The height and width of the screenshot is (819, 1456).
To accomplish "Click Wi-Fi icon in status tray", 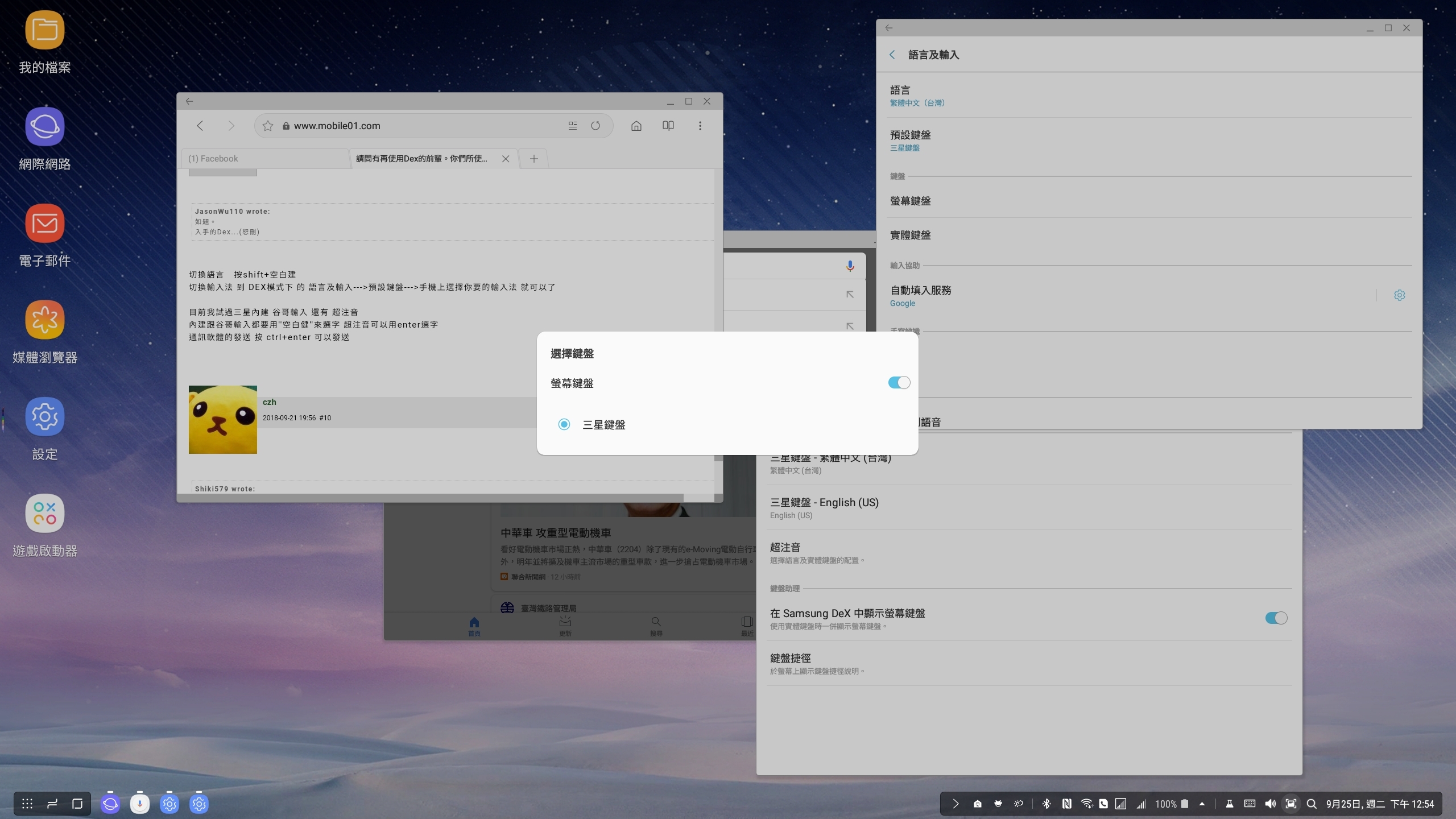I will tap(1086, 804).
